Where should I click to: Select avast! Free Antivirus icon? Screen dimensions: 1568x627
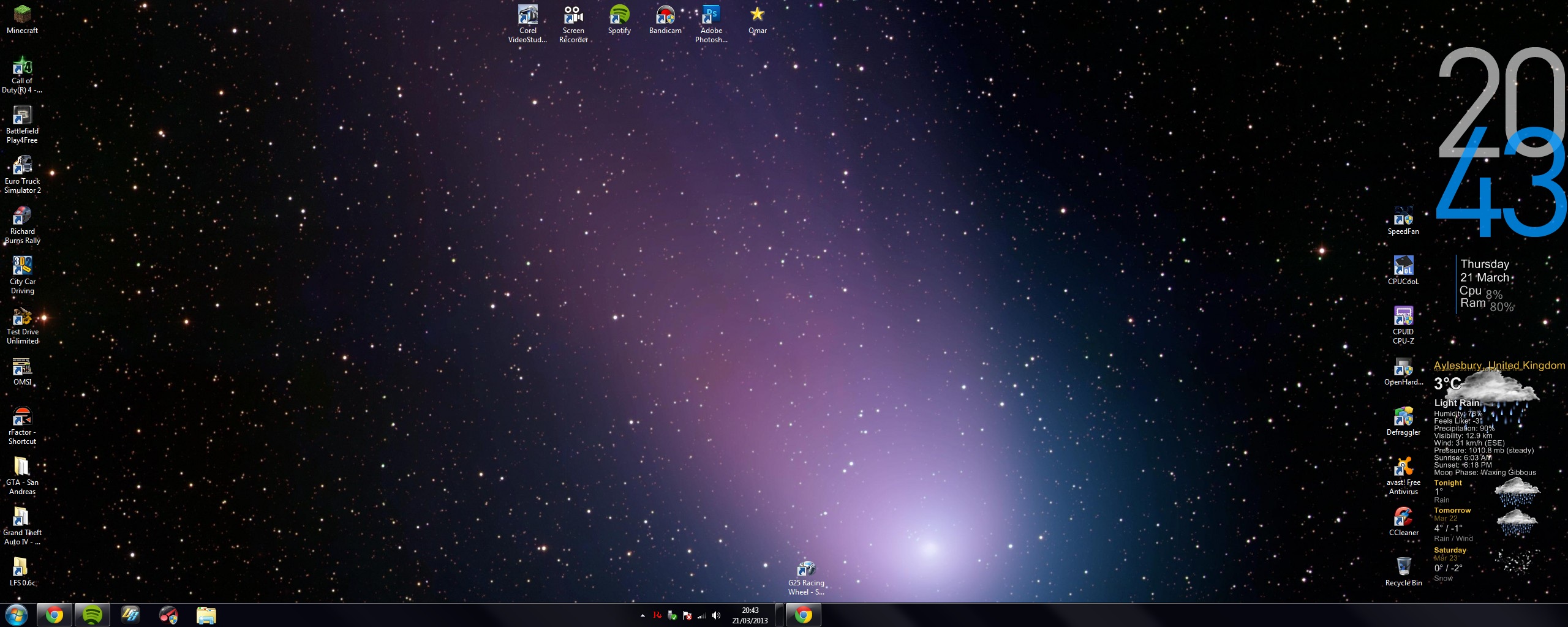[1403, 476]
